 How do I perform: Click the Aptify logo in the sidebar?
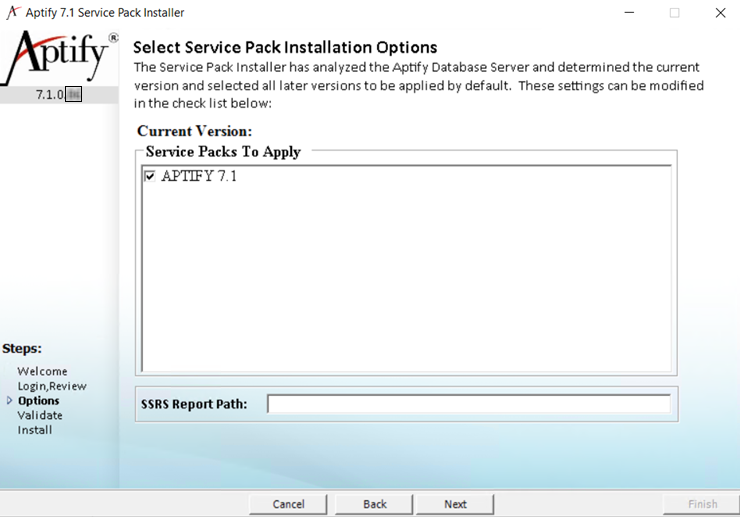pos(59,57)
